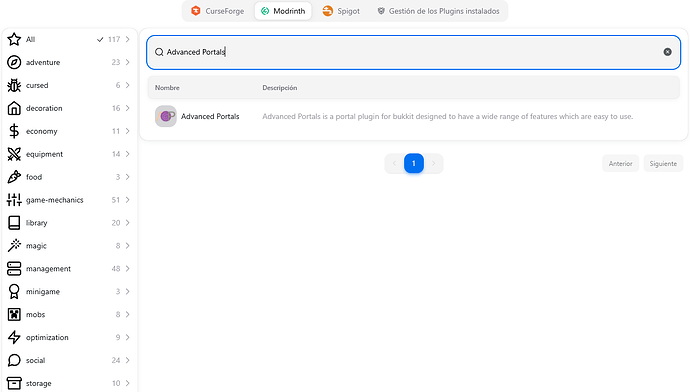Click the star icon for All category
The width and height of the screenshot is (690, 392).
[x=14, y=39]
